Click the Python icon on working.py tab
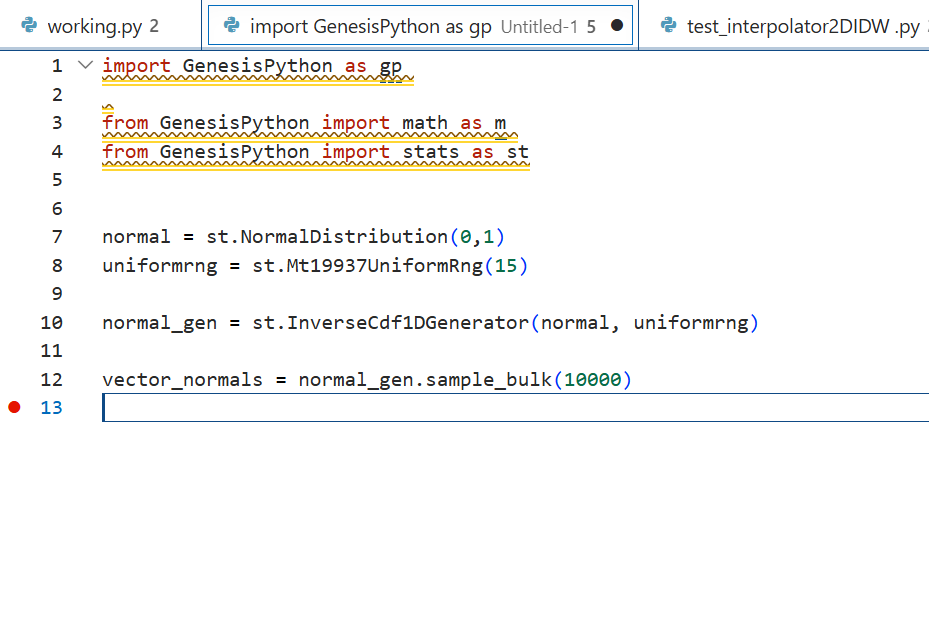This screenshot has height=637, width=929. (30, 26)
